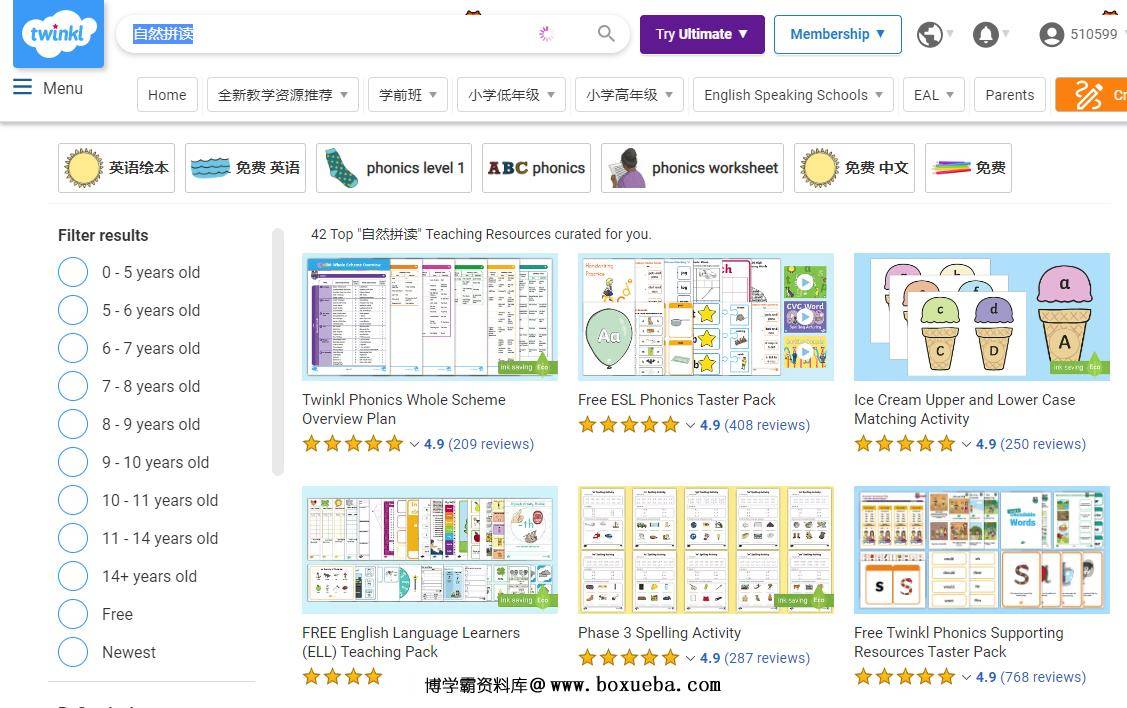The image size is (1127, 708).
Task: Enable the Free filter option
Action: 73,615
